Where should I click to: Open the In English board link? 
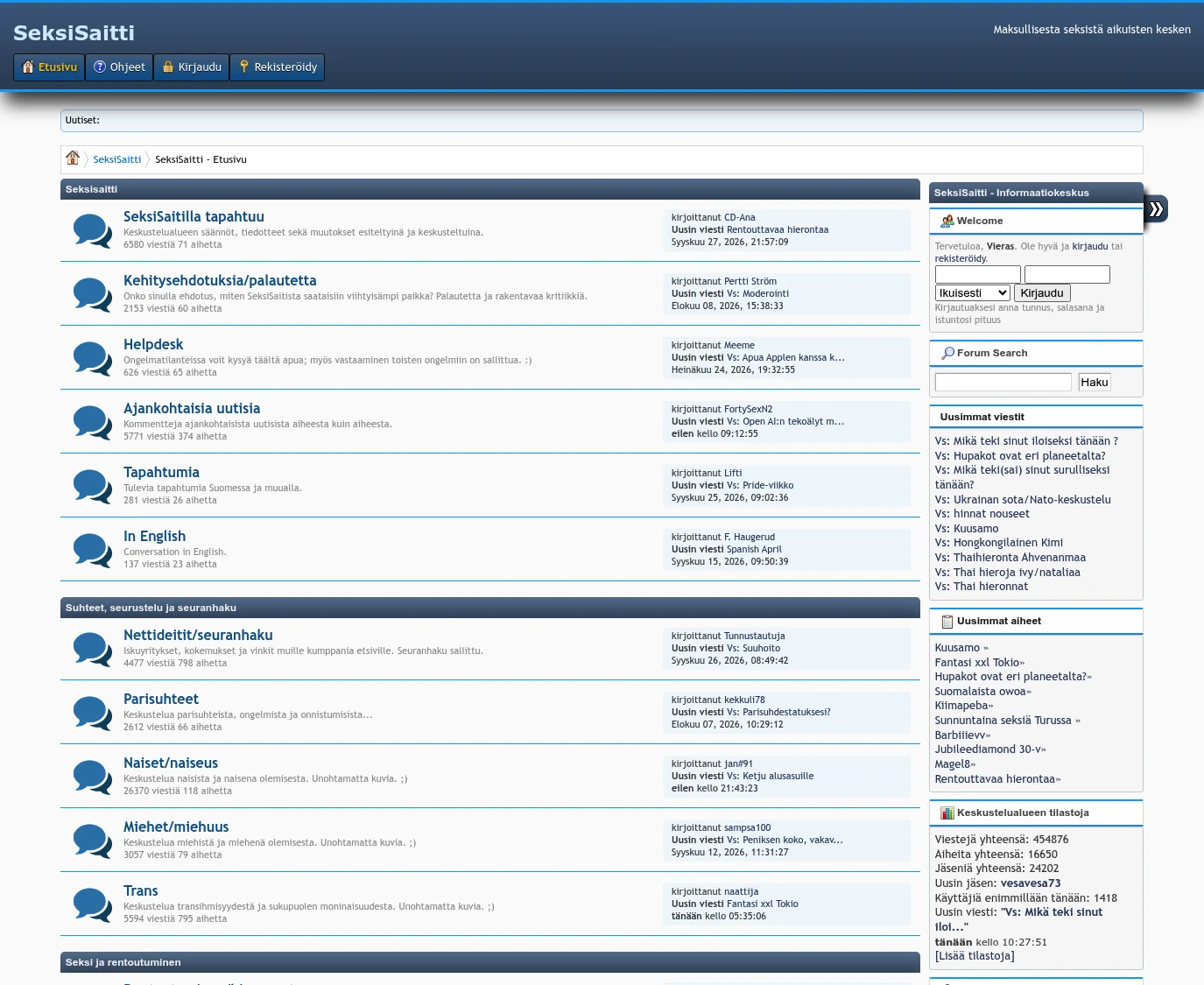click(x=154, y=536)
